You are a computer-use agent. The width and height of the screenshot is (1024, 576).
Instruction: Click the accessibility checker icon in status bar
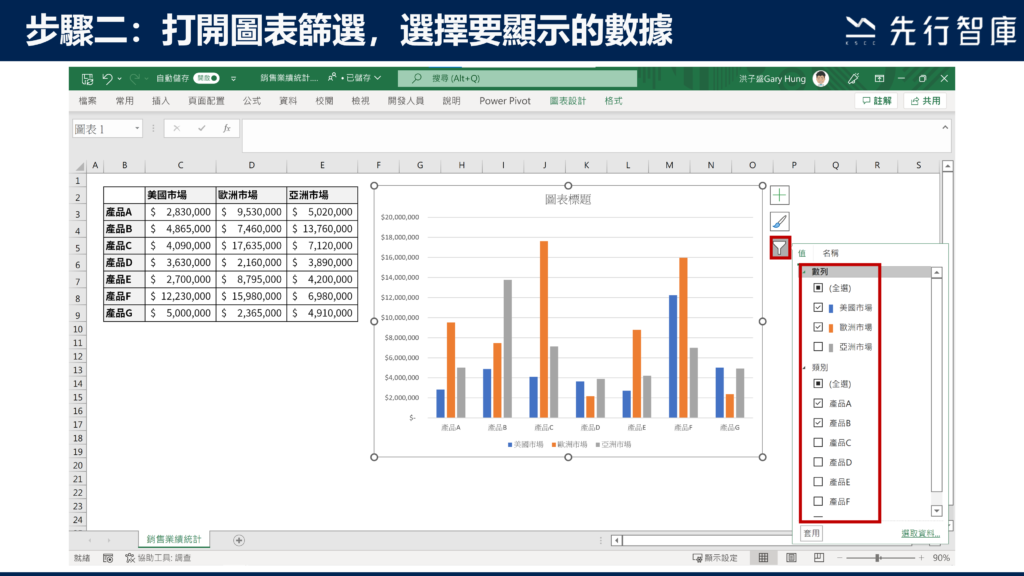click(x=130, y=558)
